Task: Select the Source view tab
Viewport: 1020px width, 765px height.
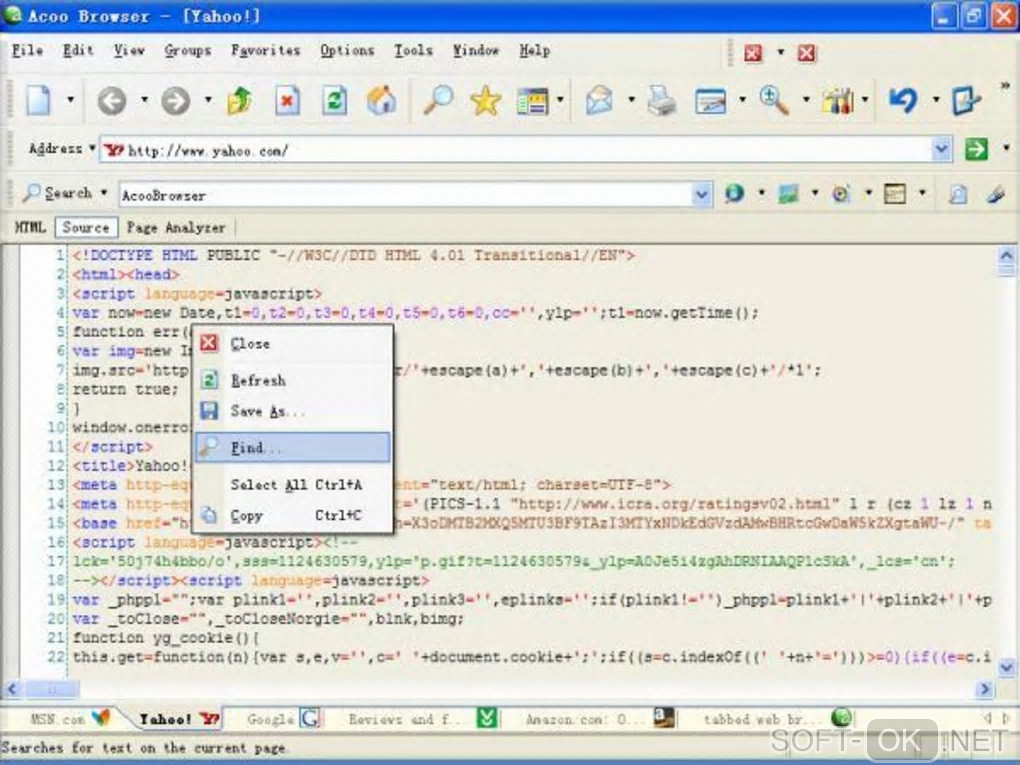Action: tap(86, 228)
